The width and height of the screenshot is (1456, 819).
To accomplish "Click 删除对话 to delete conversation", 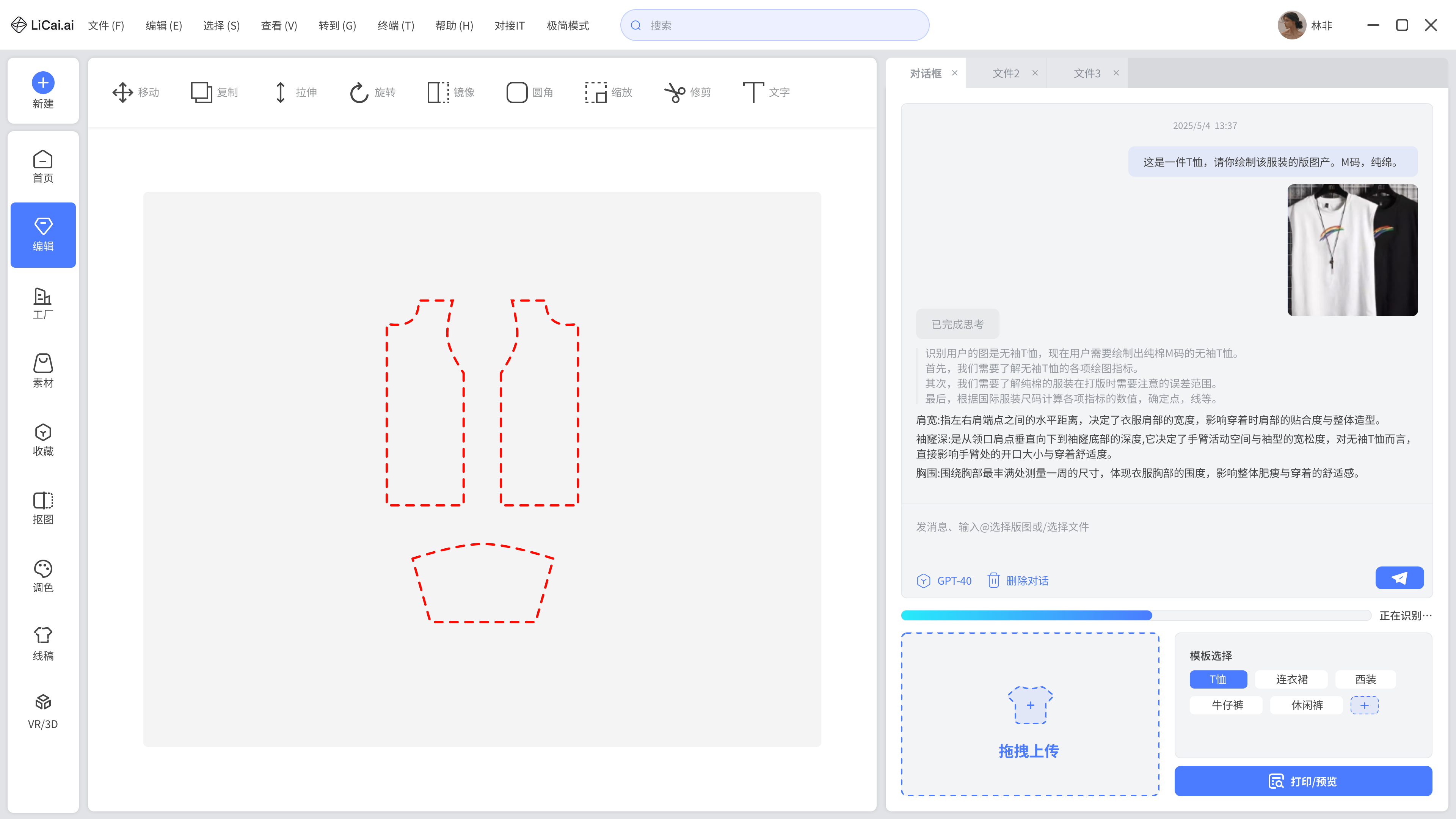I will 1018,581.
